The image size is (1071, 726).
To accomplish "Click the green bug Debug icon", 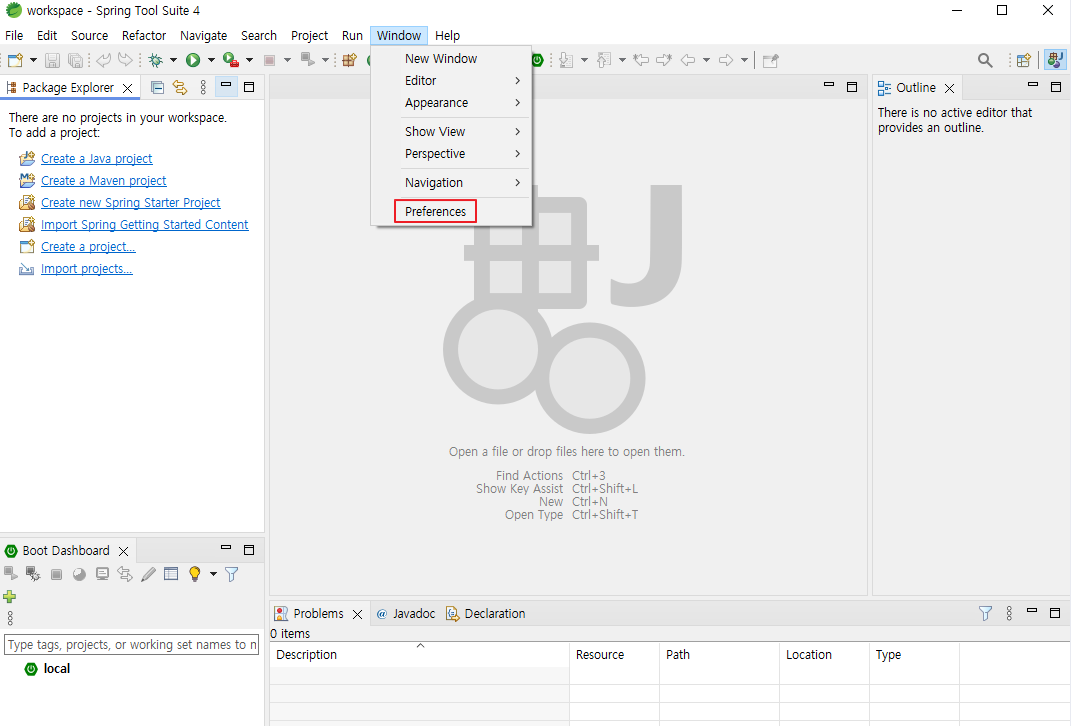I will (x=156, y=60).
